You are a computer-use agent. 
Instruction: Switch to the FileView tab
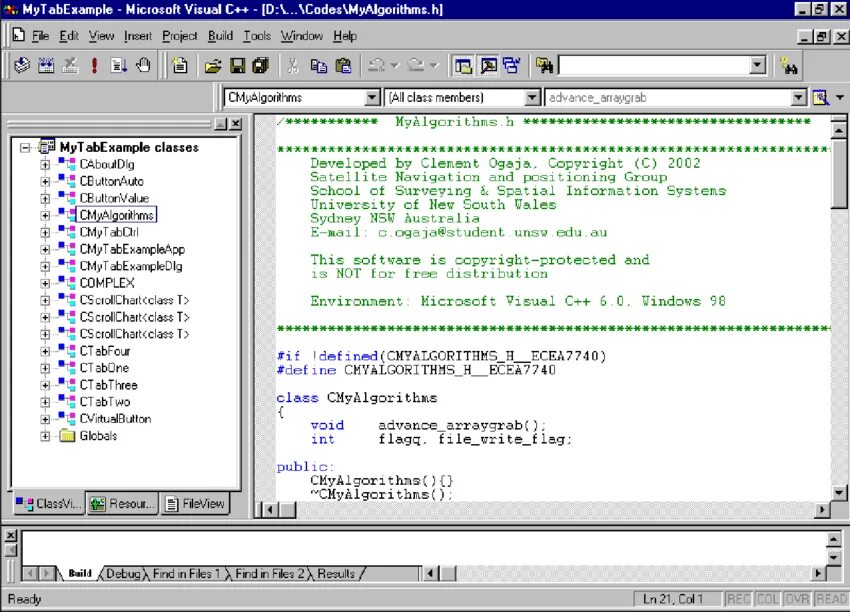pyautogui.click(x=195, y=504)
